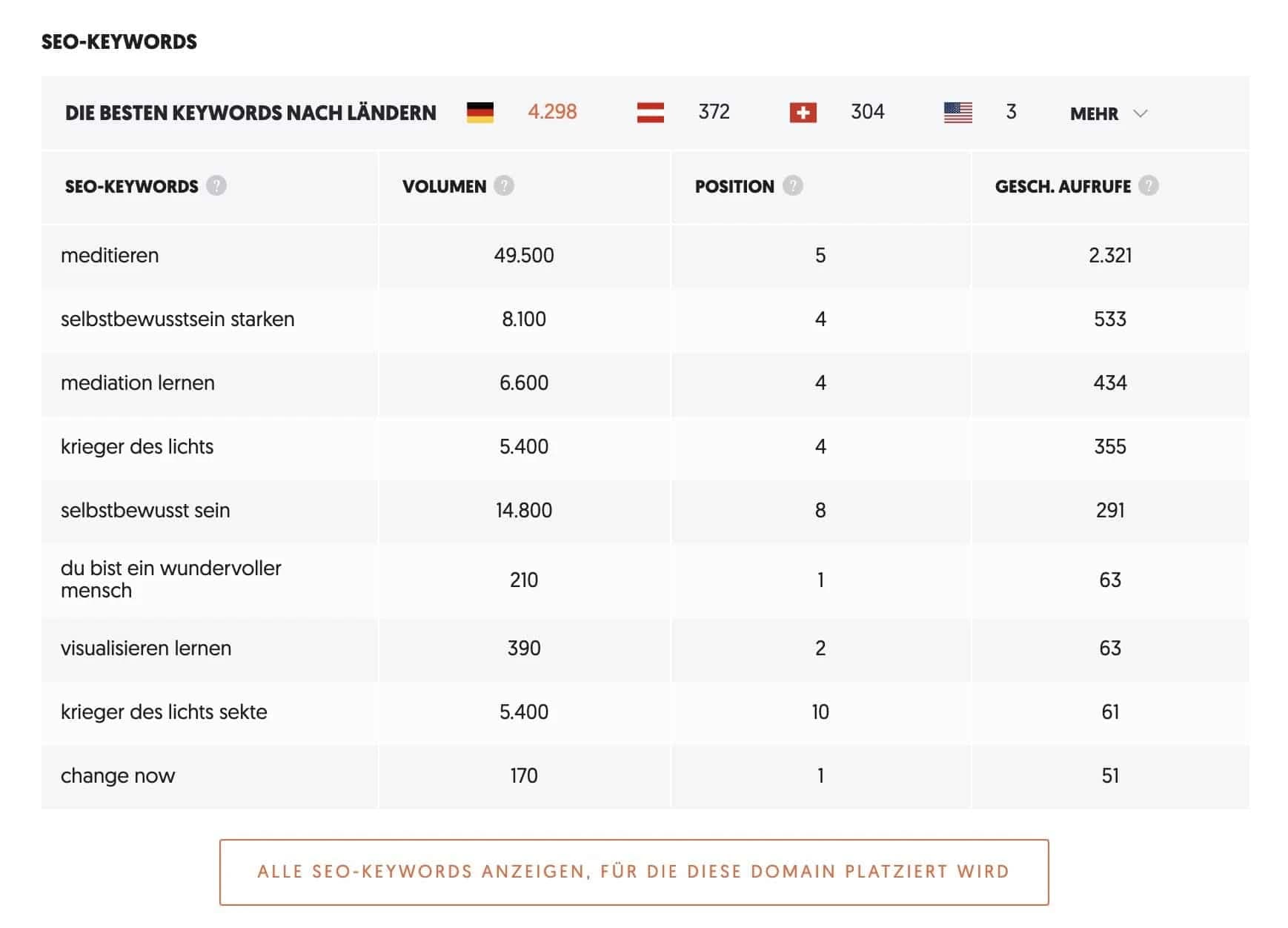Select the German flag country filter

tap(480, 111)
